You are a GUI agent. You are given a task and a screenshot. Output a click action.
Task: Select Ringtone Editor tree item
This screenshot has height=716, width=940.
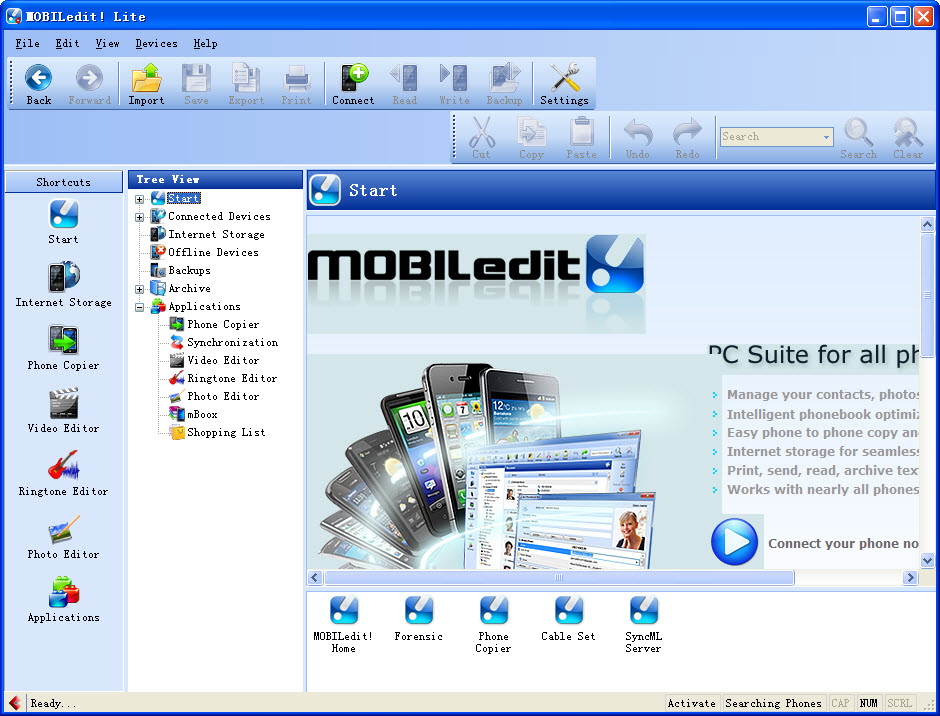(231, 378)
